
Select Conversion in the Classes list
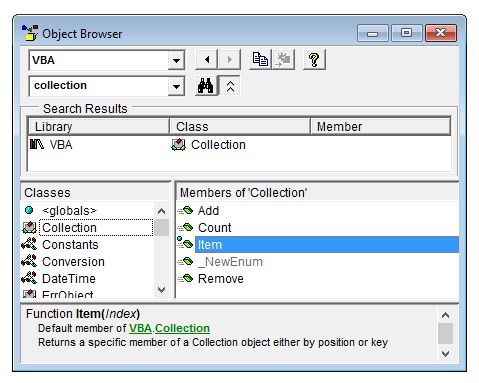pos(73,262)
